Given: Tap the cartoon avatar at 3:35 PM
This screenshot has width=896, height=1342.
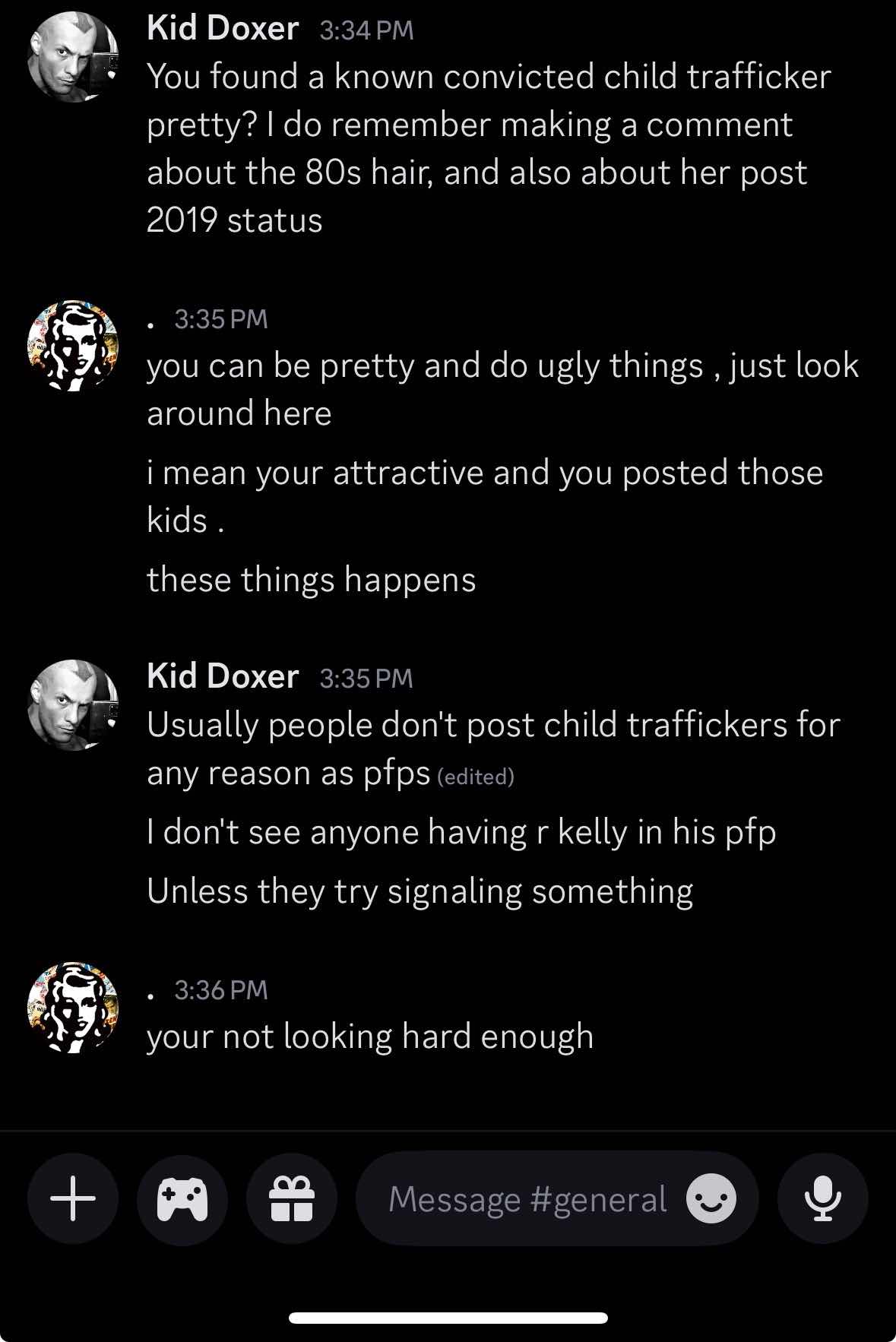Looking at the screenshot, I should (x=73, y=346).
